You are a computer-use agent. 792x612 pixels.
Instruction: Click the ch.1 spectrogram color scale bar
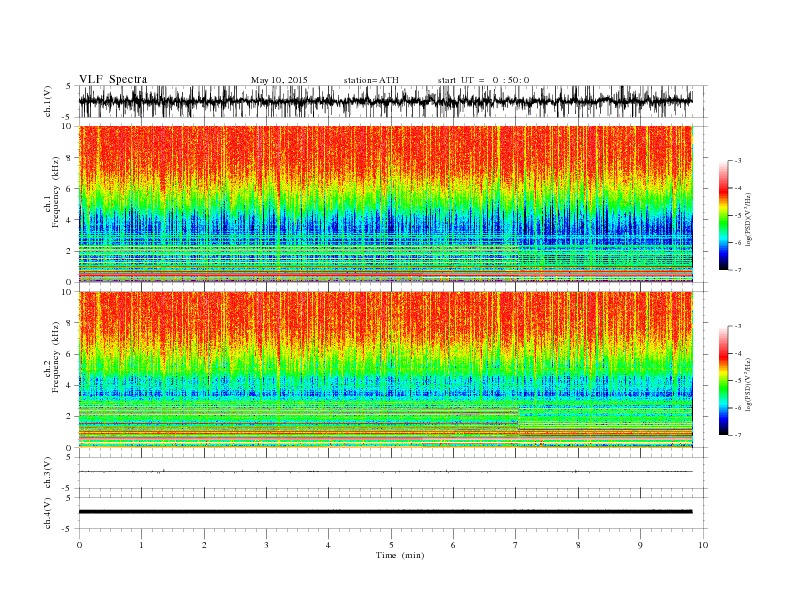[x=723, y=215]
